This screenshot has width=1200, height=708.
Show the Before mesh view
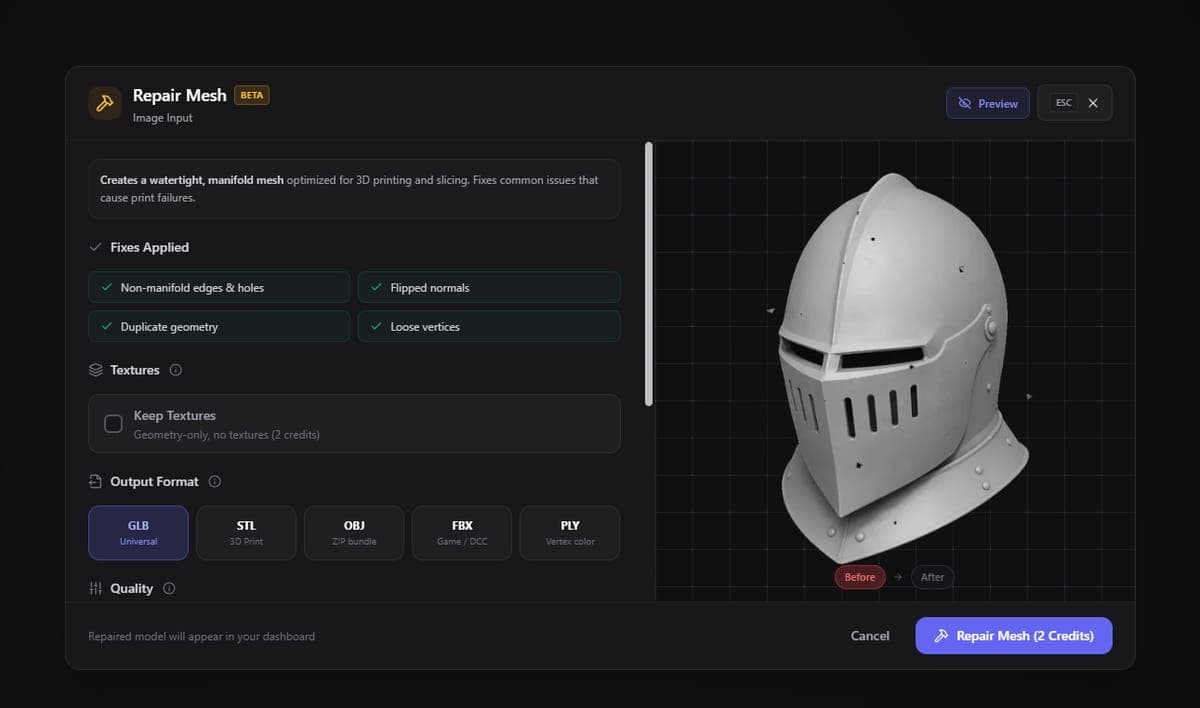860,577
